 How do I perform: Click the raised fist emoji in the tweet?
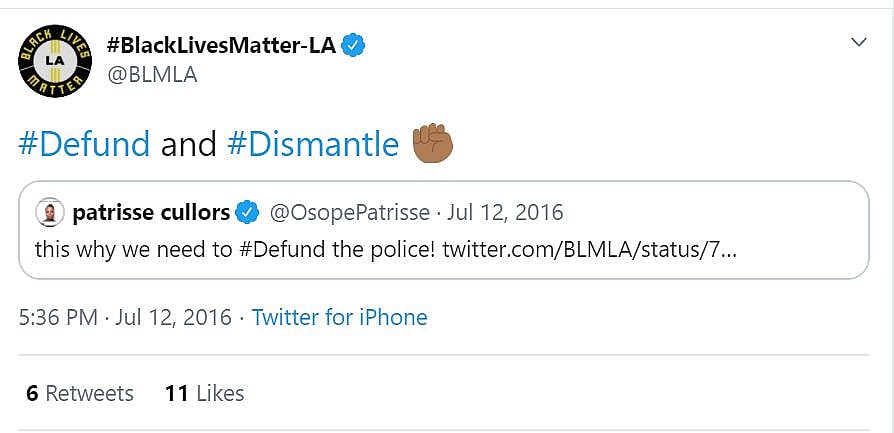(432, 144)
